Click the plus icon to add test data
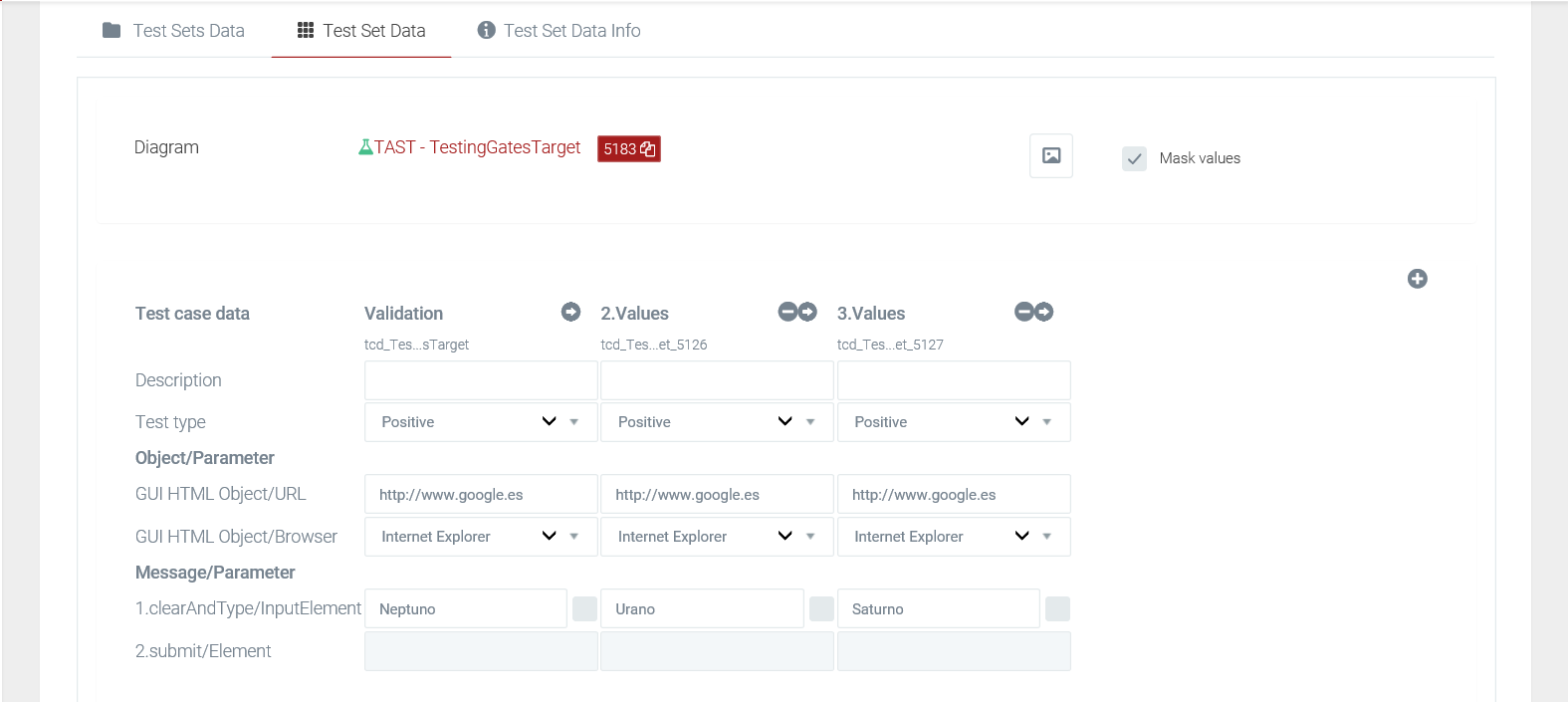Image resolution: width=1568 pixels, height=702 pixels. click(x=1417, y=279)
